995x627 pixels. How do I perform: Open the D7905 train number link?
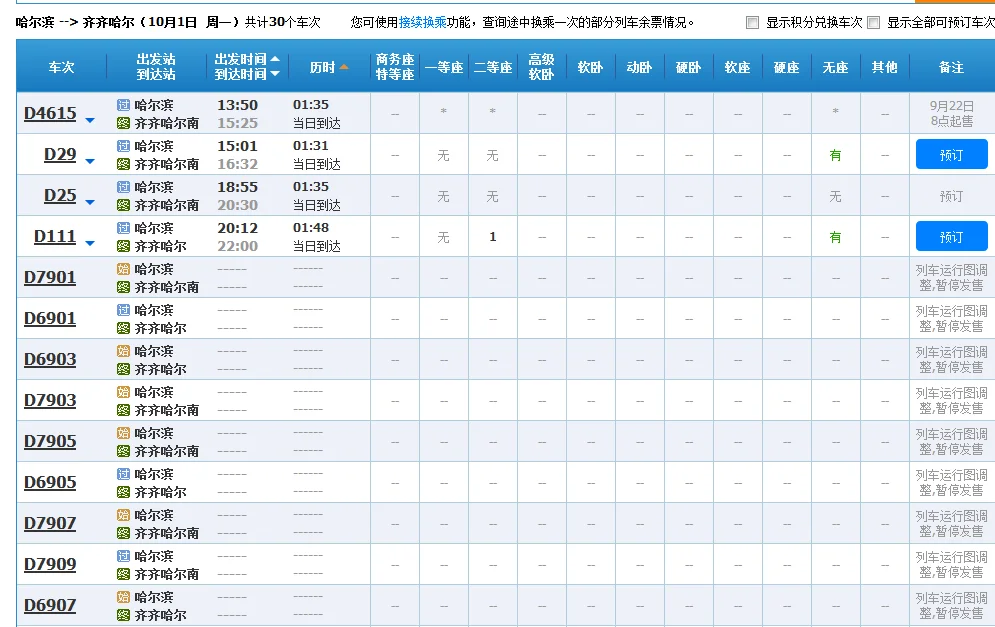coord(50,440)
